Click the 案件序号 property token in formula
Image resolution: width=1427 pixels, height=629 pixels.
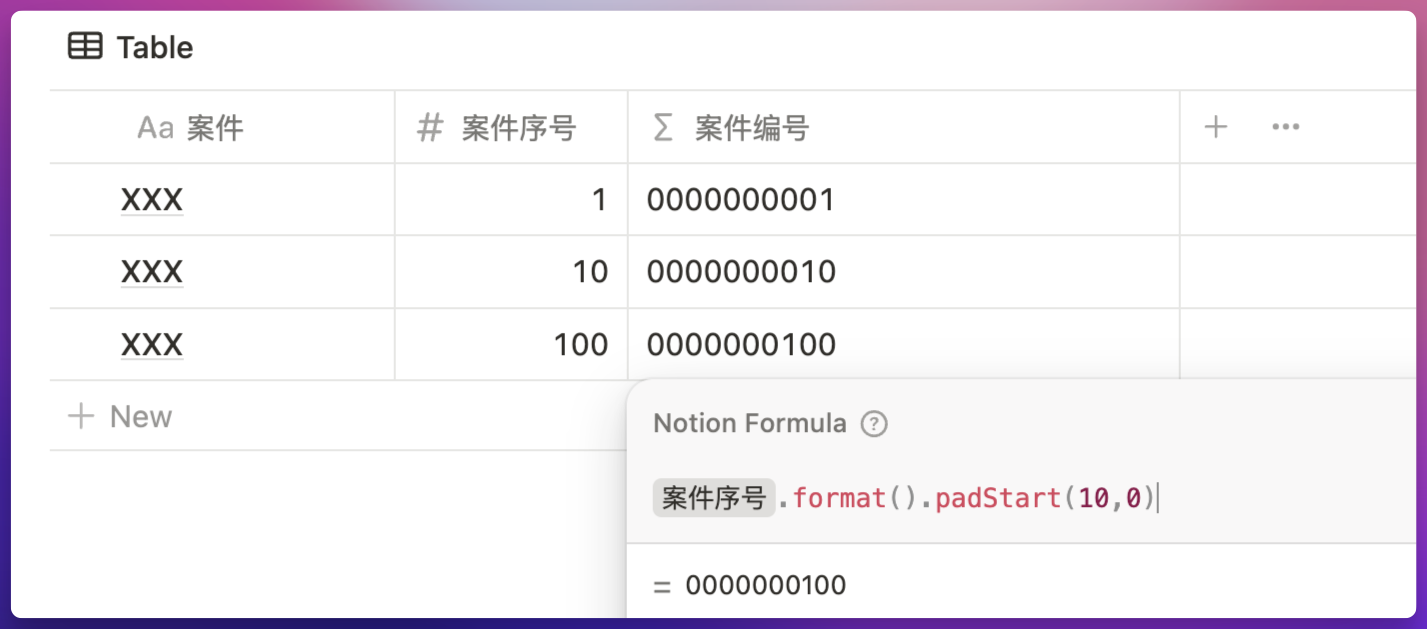pyautogui.click(x=713, y=498)
